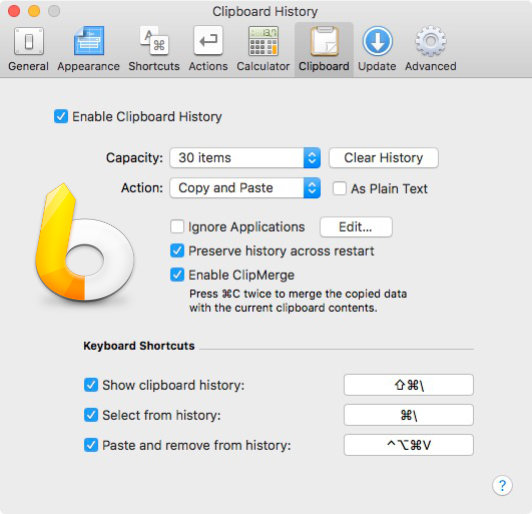Click the Select from history shortcut field
Screen dimensions: 532x514
pos(408,415)
